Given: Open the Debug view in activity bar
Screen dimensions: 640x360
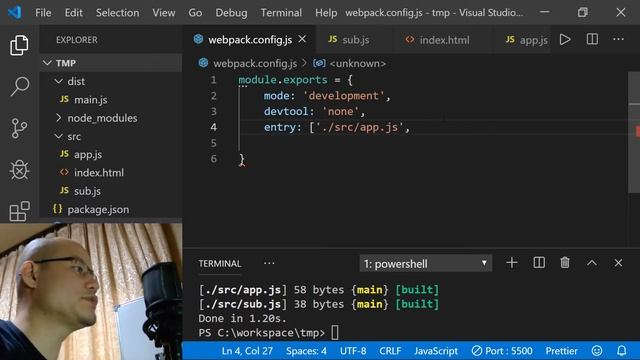Looking at the screenshot, I should (x=19, y=169).
